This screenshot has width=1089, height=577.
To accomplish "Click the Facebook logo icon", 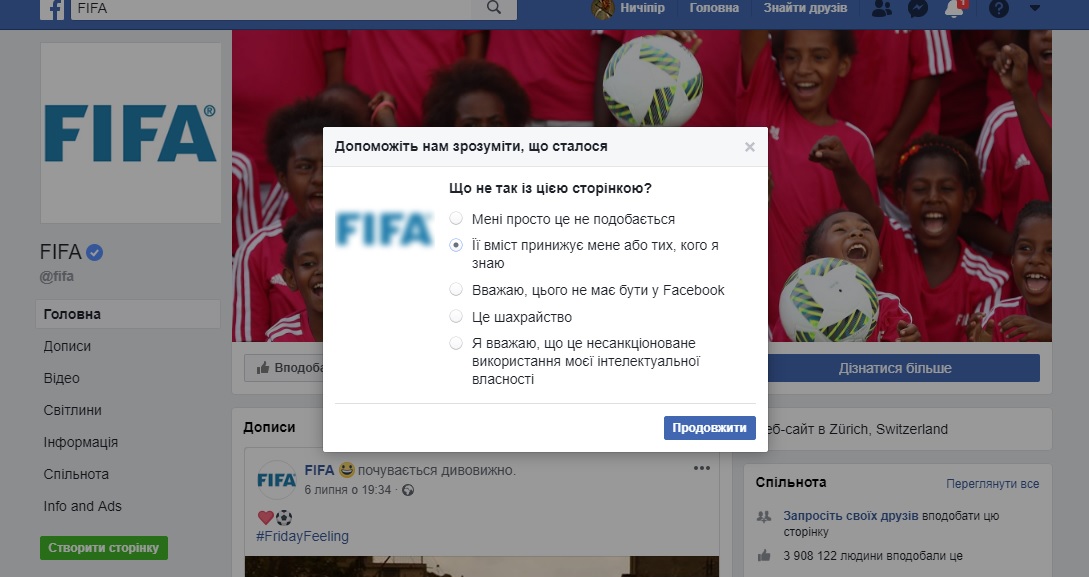I will pos(52,9).
